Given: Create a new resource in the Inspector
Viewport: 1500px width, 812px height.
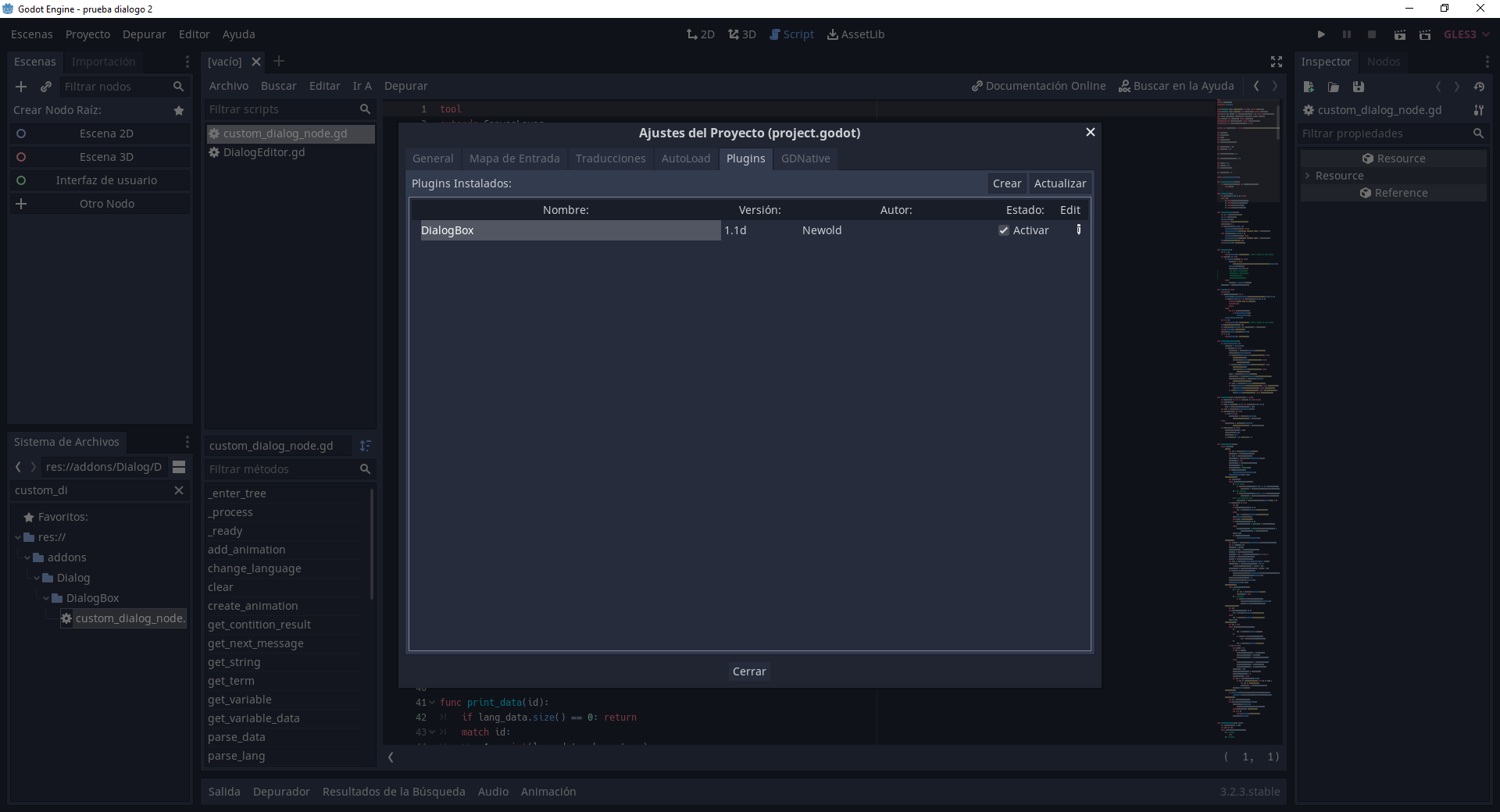Looking at the screenshot, I should click(x=1309, y=87).
